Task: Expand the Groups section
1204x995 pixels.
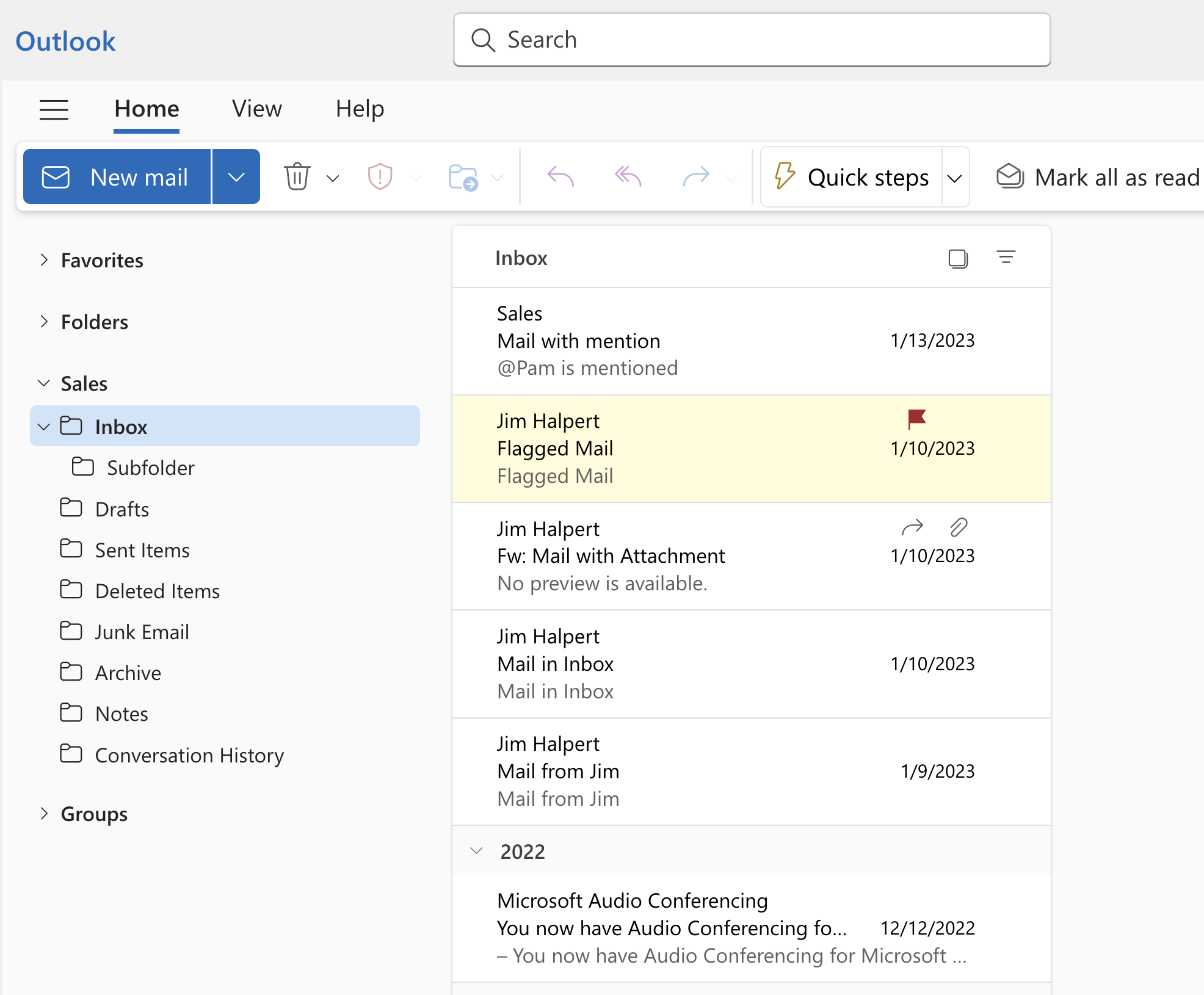Action: (45, 813)
